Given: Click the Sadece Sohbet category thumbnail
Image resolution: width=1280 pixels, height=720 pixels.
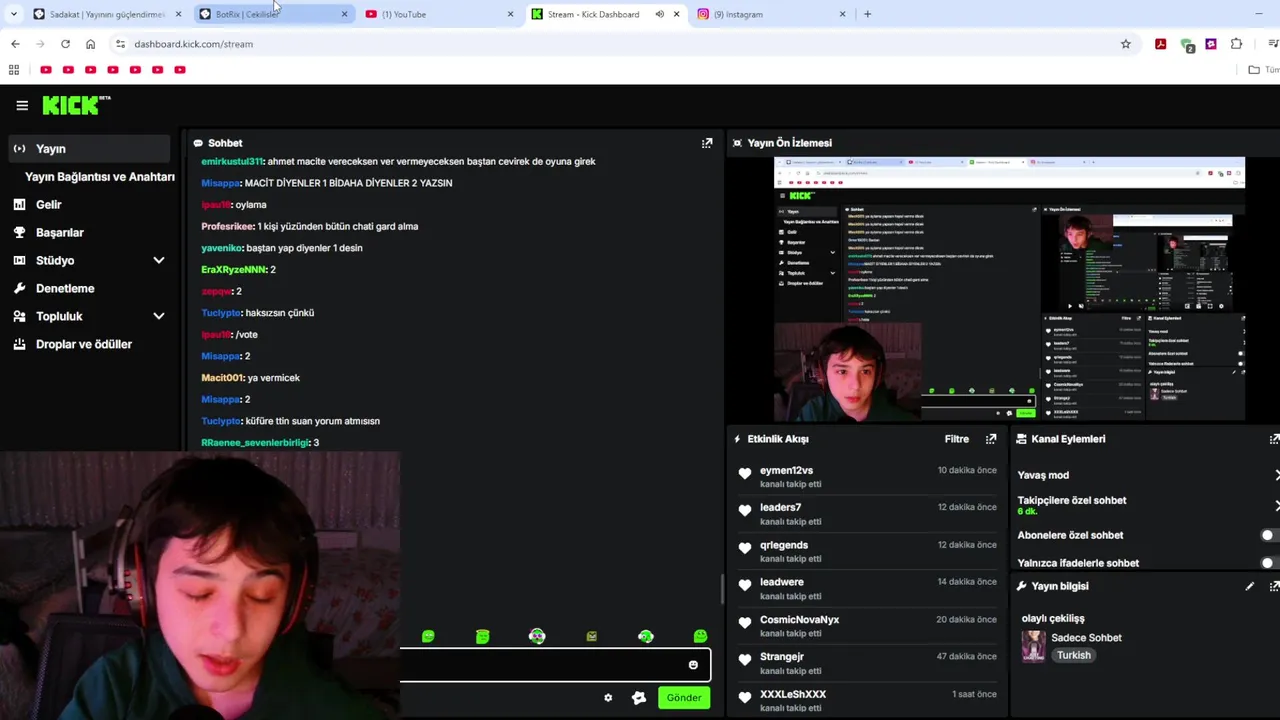Looking at the screenshot, I should [x=1033, y=646].
